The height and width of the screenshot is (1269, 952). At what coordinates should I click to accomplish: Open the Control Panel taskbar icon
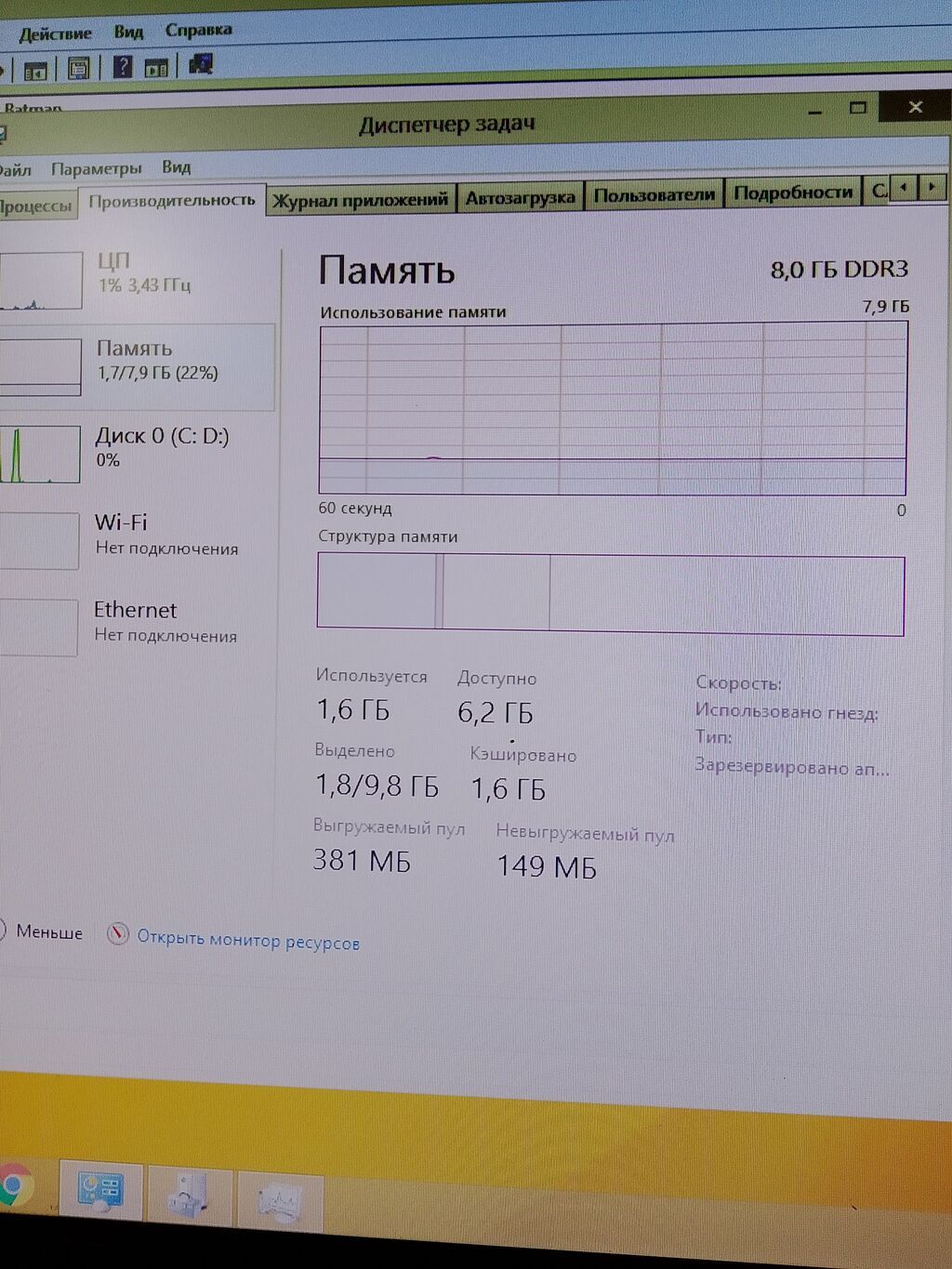tap(100, 1189)
